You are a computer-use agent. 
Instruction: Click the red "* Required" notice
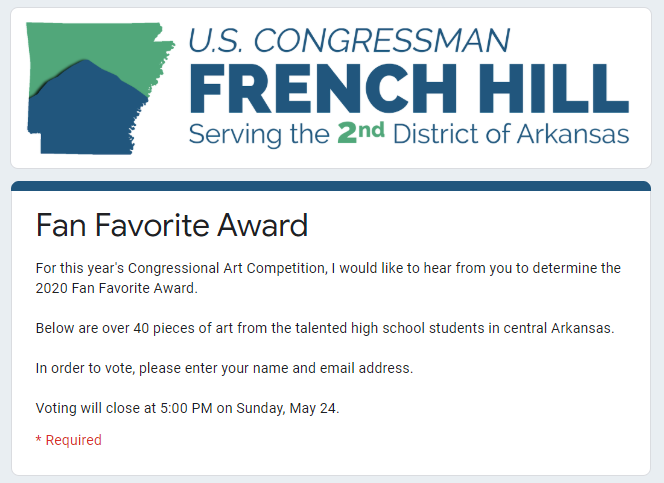click(68, 440)
